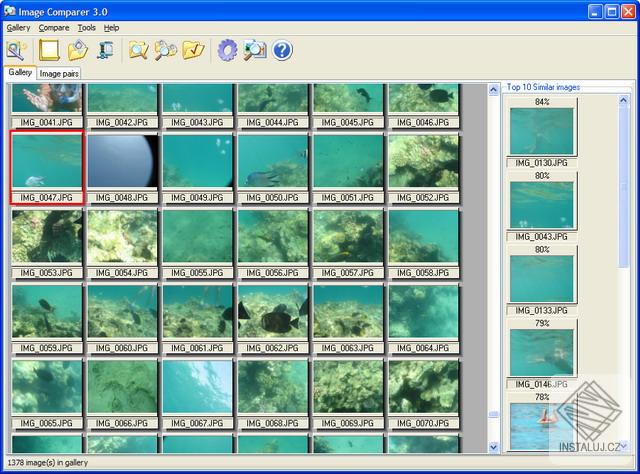Click the gallery scrollbar down arrow

coord(493,447)
